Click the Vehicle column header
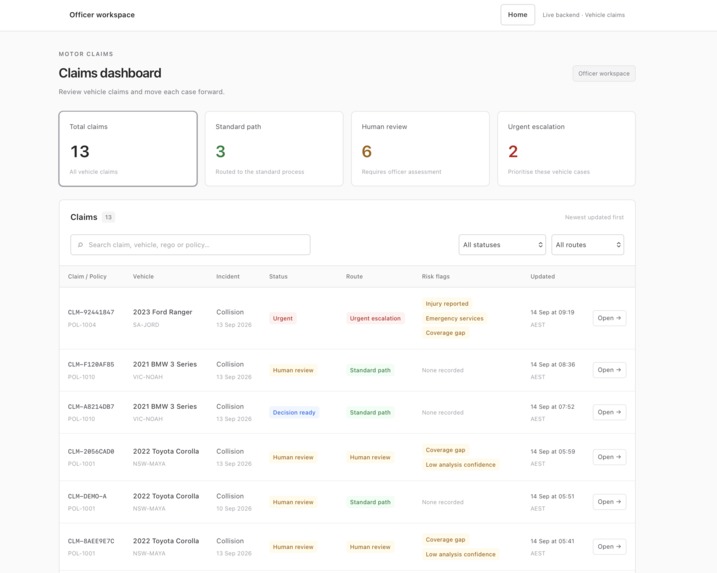Image resolution: width=717 pixels, height=573 pixels. (x=143, y=276)
